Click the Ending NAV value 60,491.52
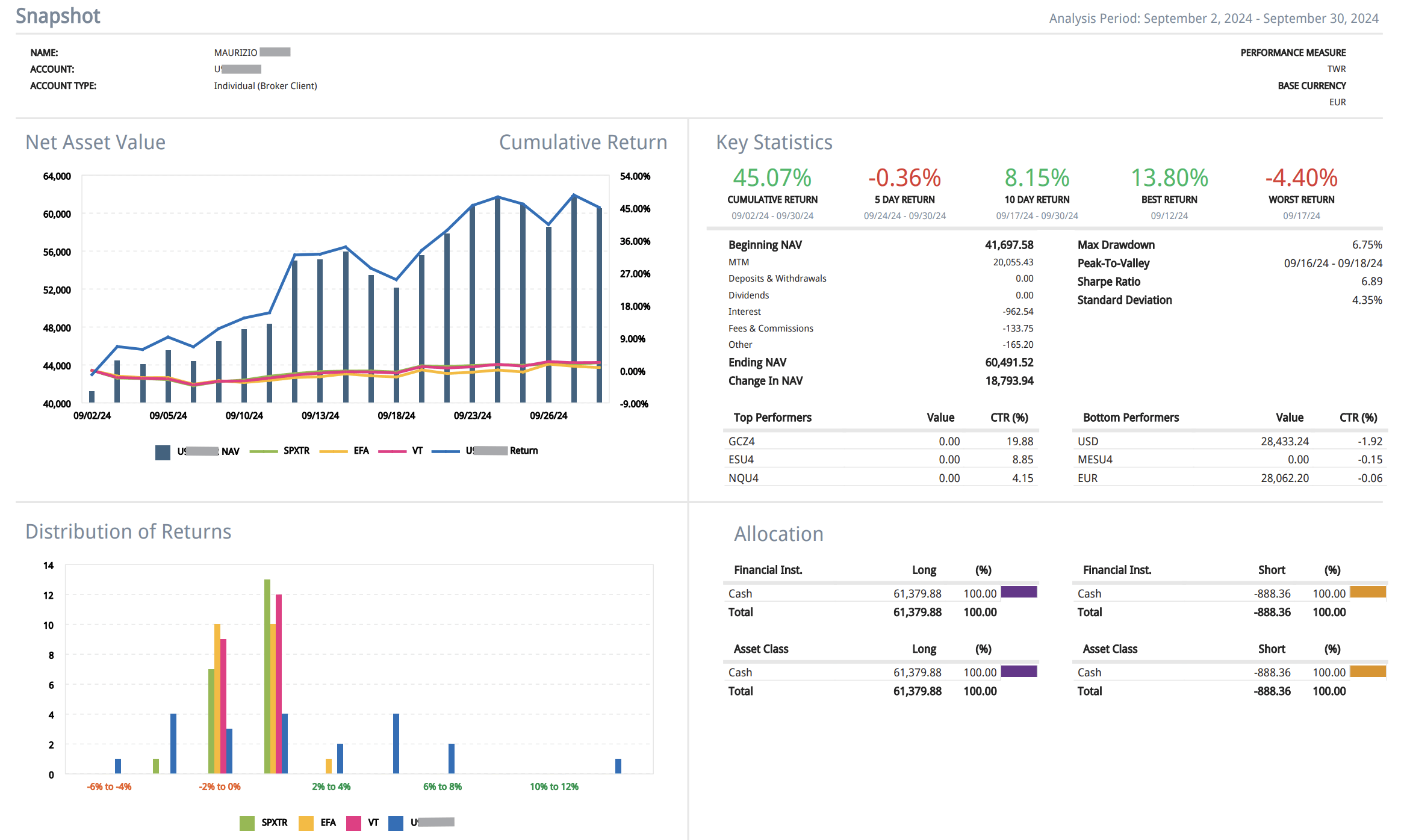 [x=1009, y=362]
